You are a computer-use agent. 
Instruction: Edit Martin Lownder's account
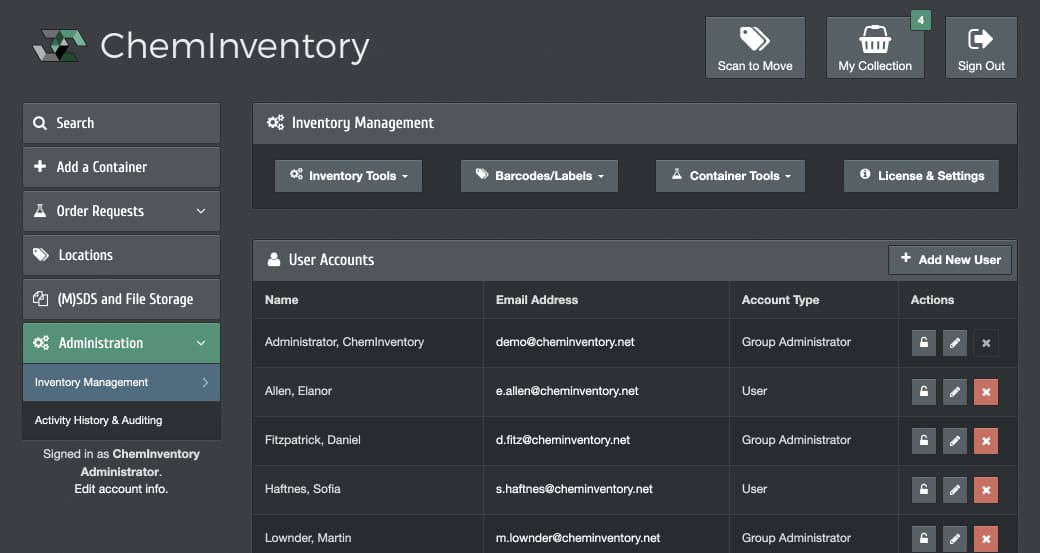pos(954,538)
